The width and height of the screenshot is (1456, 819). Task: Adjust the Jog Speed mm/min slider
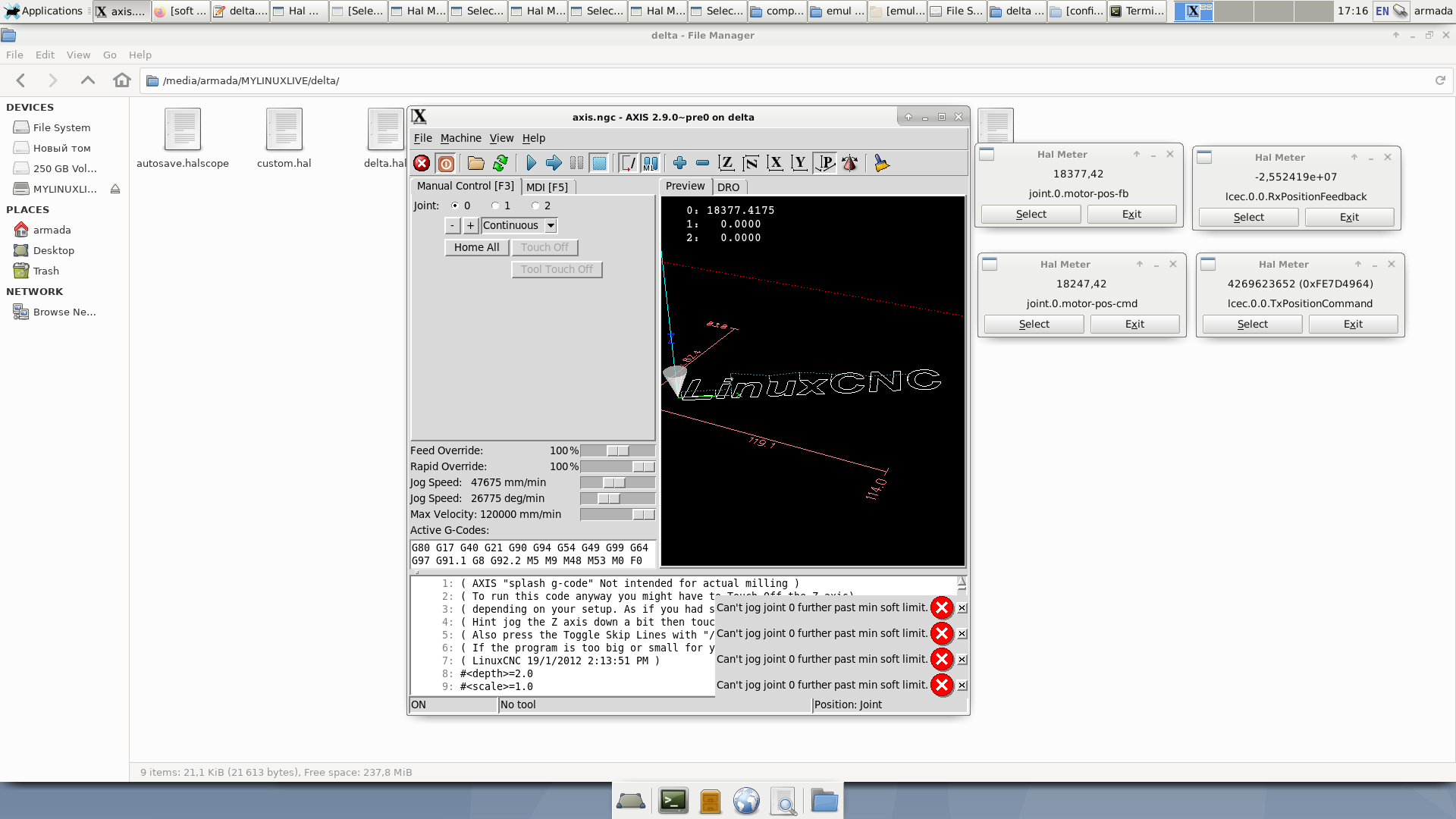[x=617, y=482]
